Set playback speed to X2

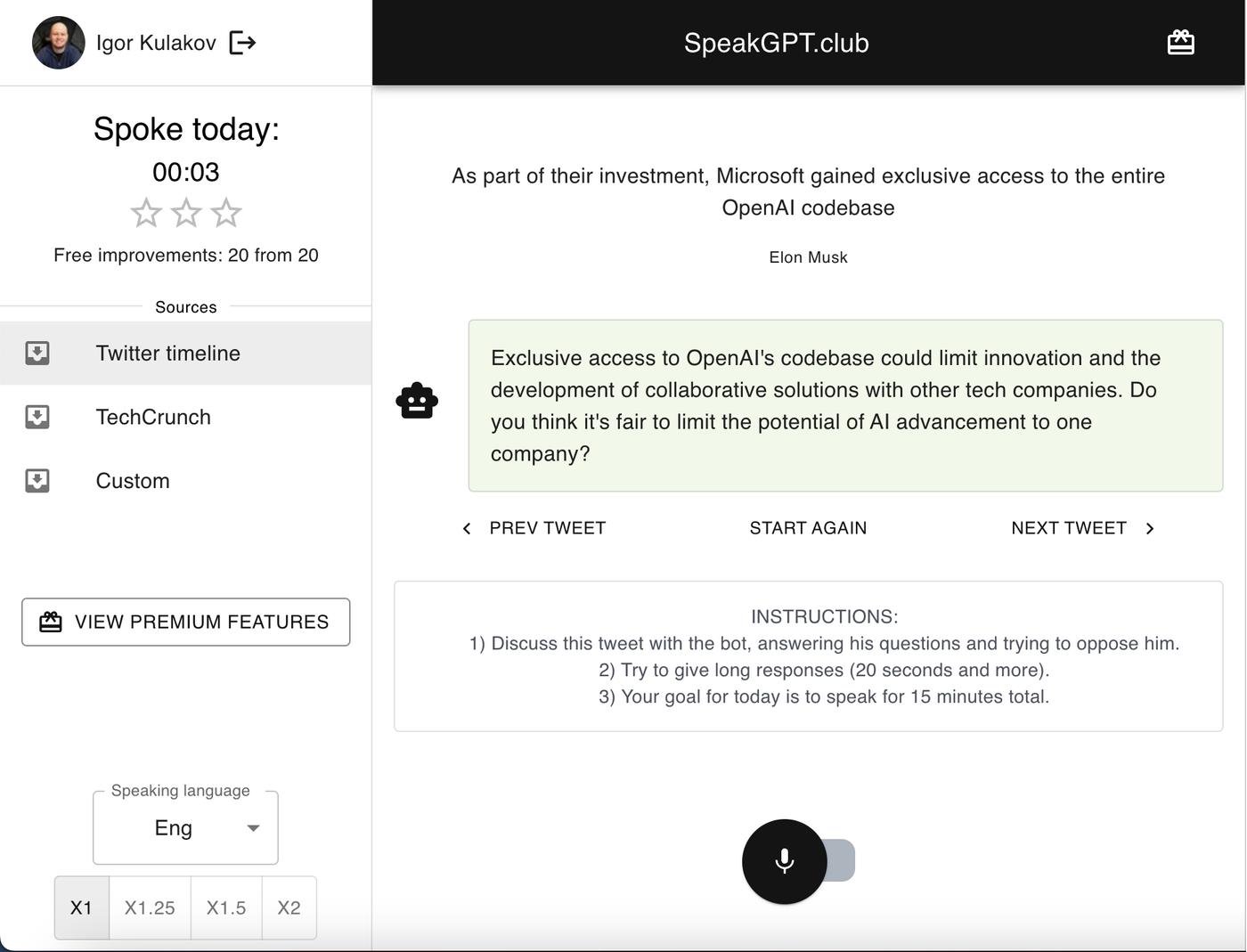tap(289, 908)
